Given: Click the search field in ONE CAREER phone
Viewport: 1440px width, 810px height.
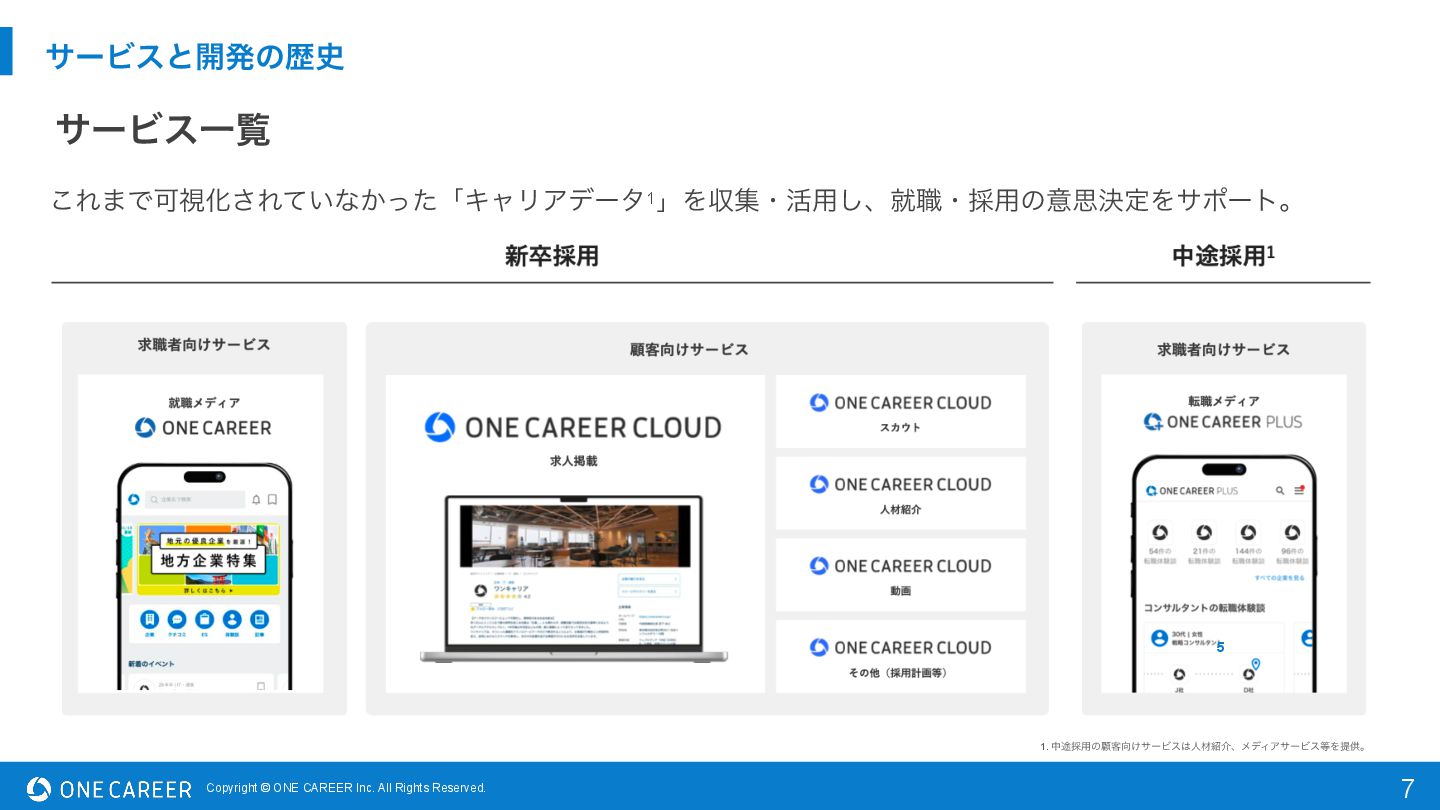Looking at the screenshot, I should pyautogui.click(x=195, y=499).
